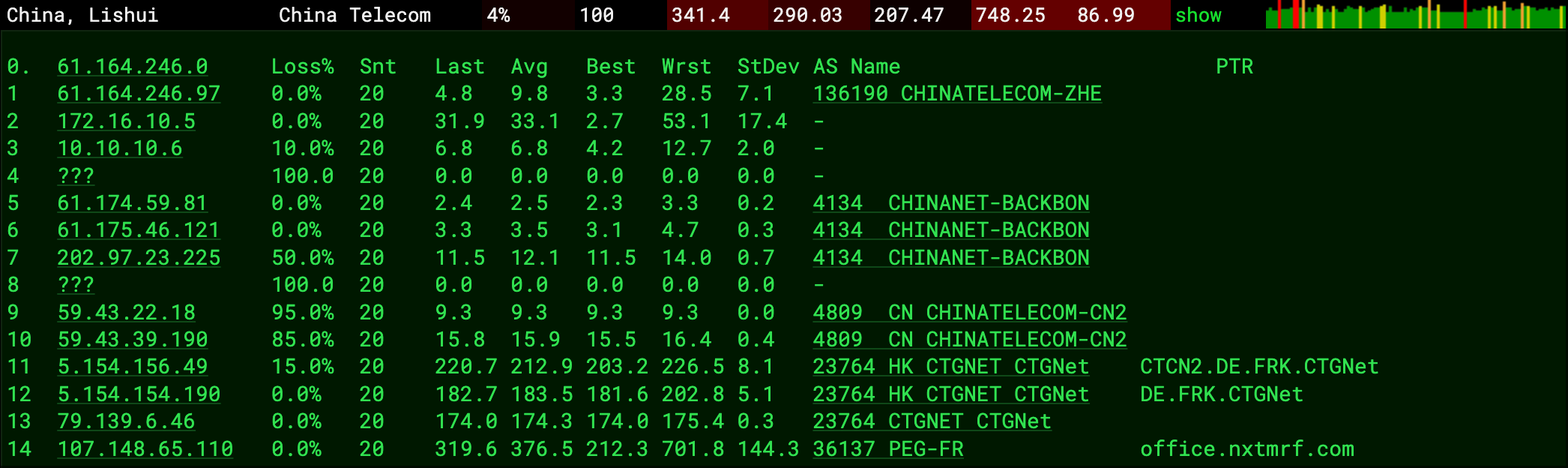Click the 15.0% loss value in hop 11
1568x468 pixels.
[303, 367]
